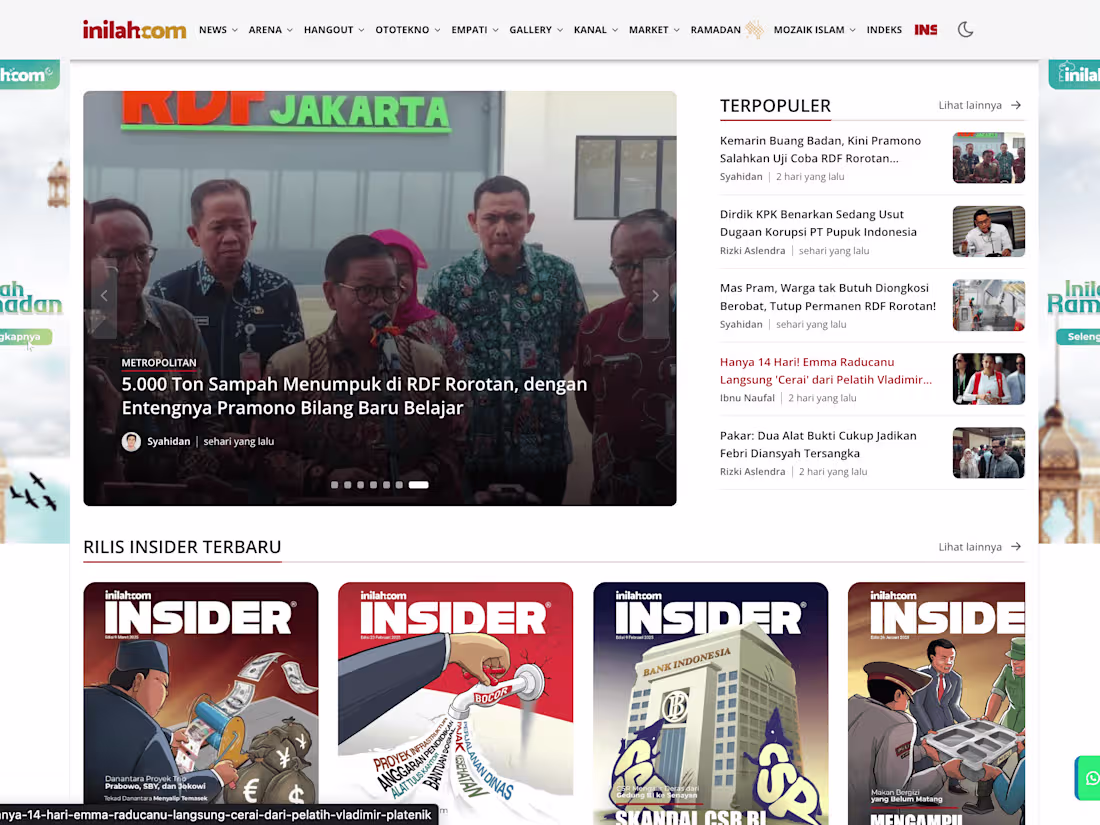The image size is (1100, 825).
Task: Click the red INS icon in navbar
Action: pyautogui.click(x=925, y=29)
